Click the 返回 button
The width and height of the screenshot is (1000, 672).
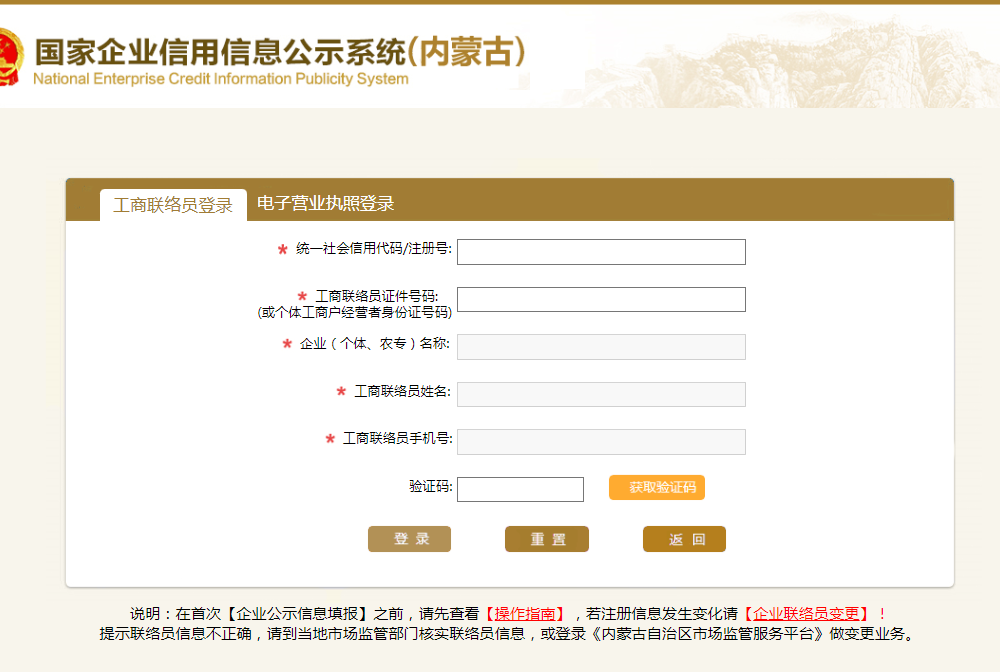click(x=684, y=539)
